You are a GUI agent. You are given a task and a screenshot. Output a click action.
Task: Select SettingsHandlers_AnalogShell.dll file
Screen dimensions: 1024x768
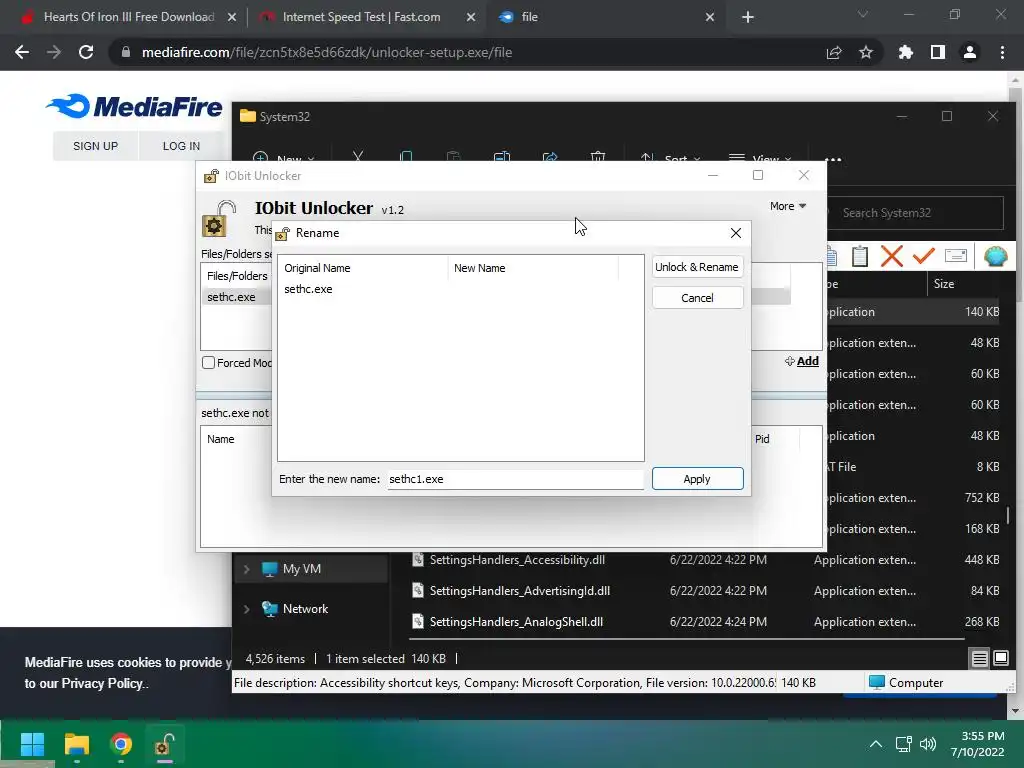(516, 622)
